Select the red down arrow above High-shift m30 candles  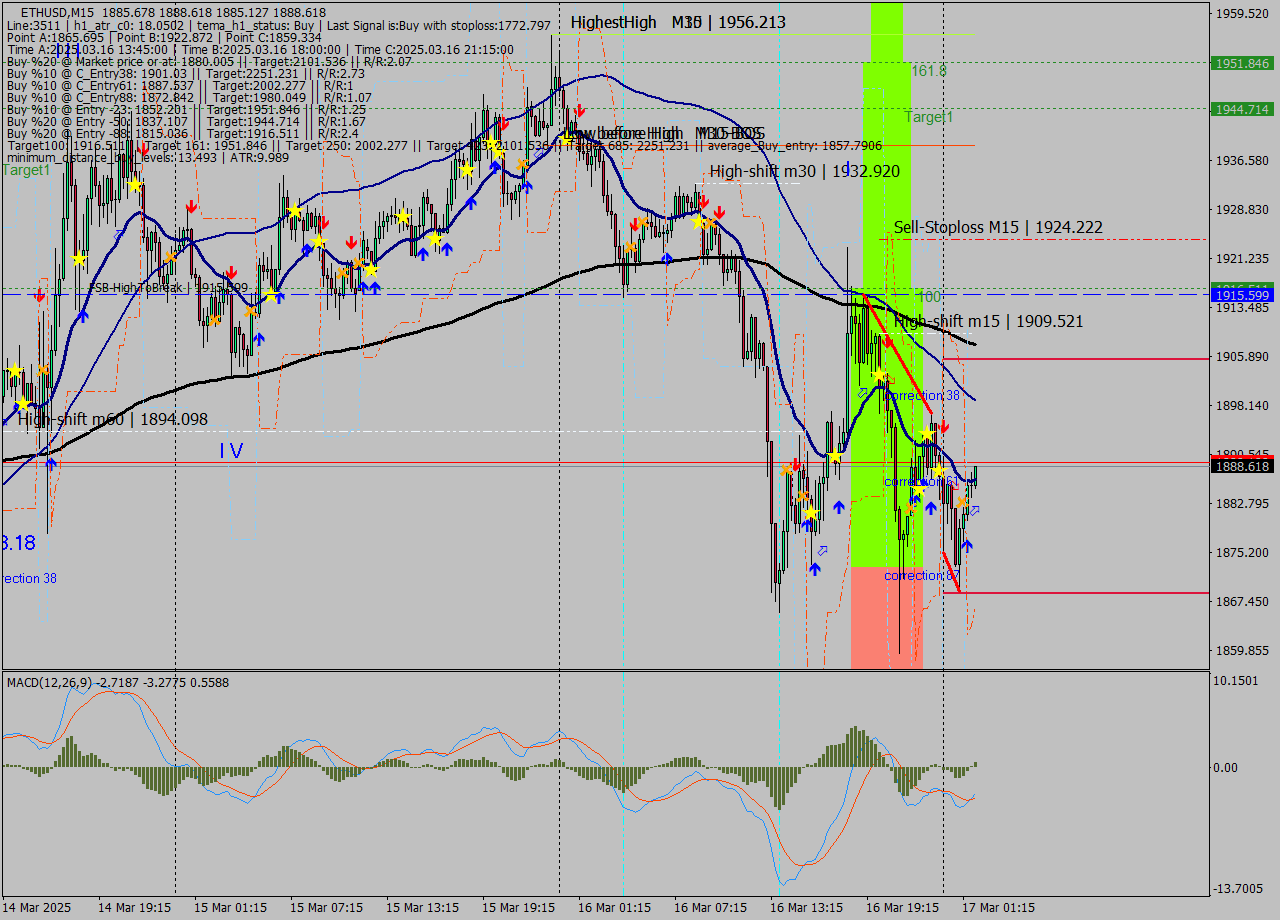(704, 202)
